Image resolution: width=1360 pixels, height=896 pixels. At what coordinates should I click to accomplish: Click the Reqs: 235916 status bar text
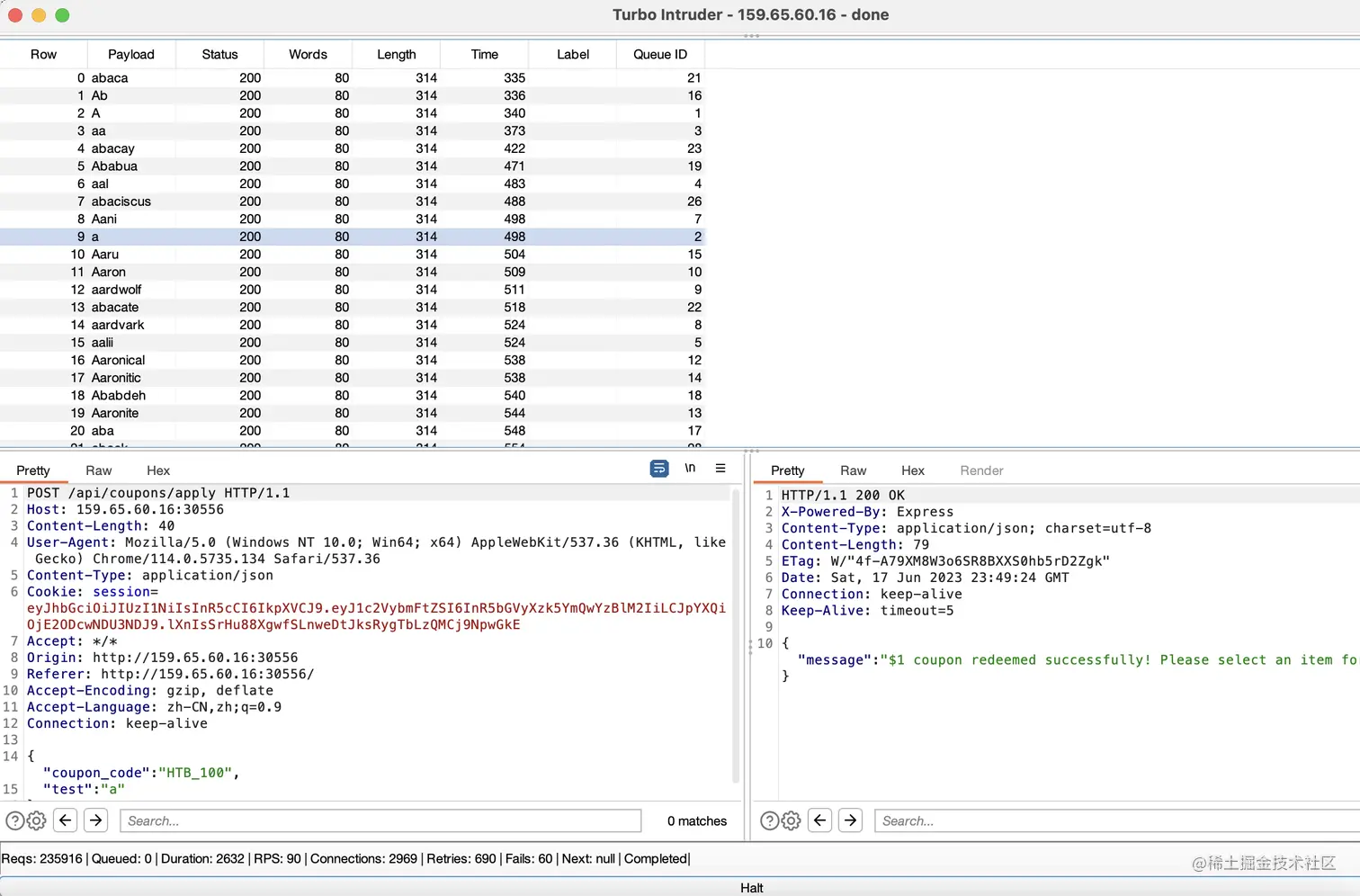[x=42, y=858]
